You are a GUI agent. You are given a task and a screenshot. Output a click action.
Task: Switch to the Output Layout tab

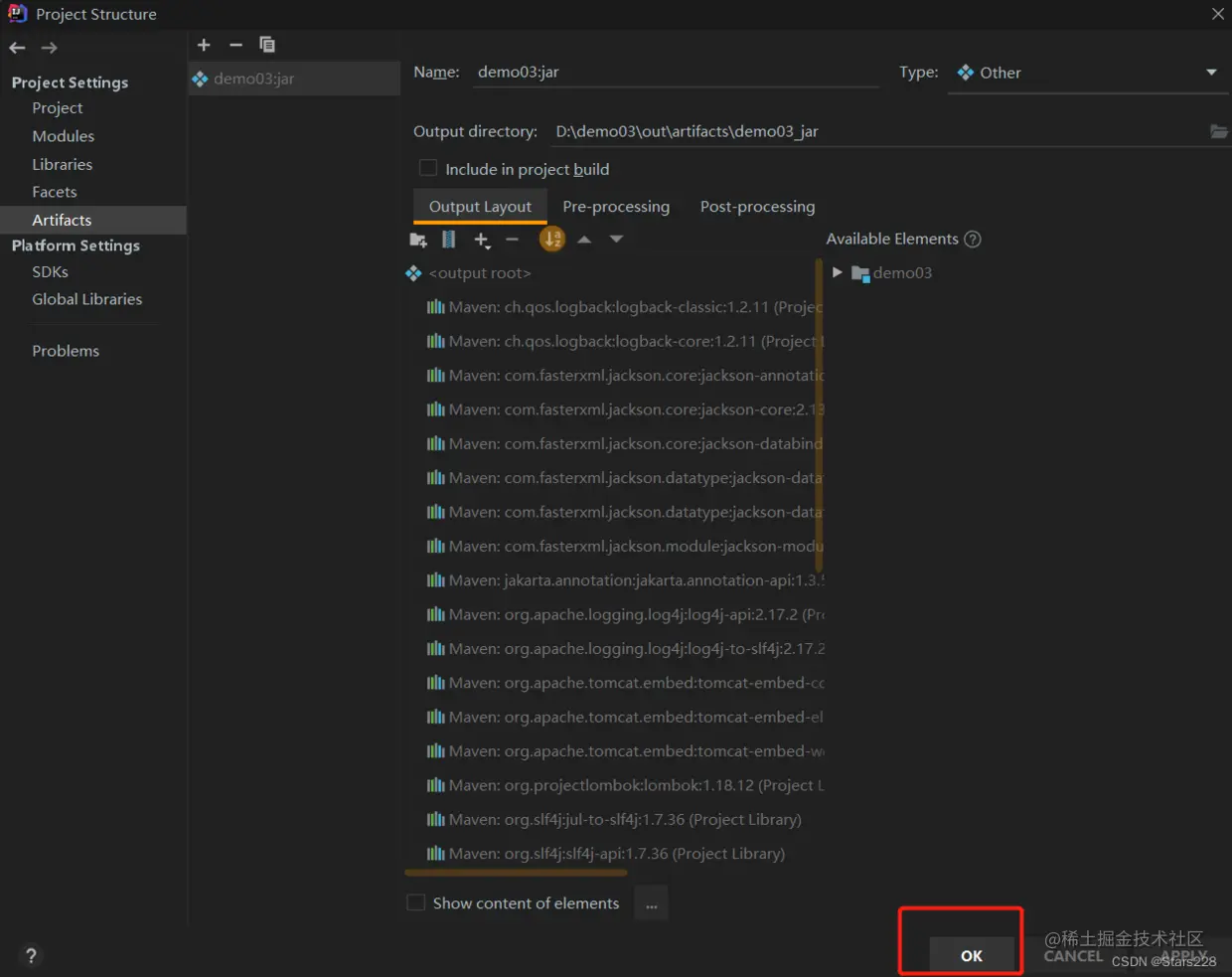coord(480,207)
